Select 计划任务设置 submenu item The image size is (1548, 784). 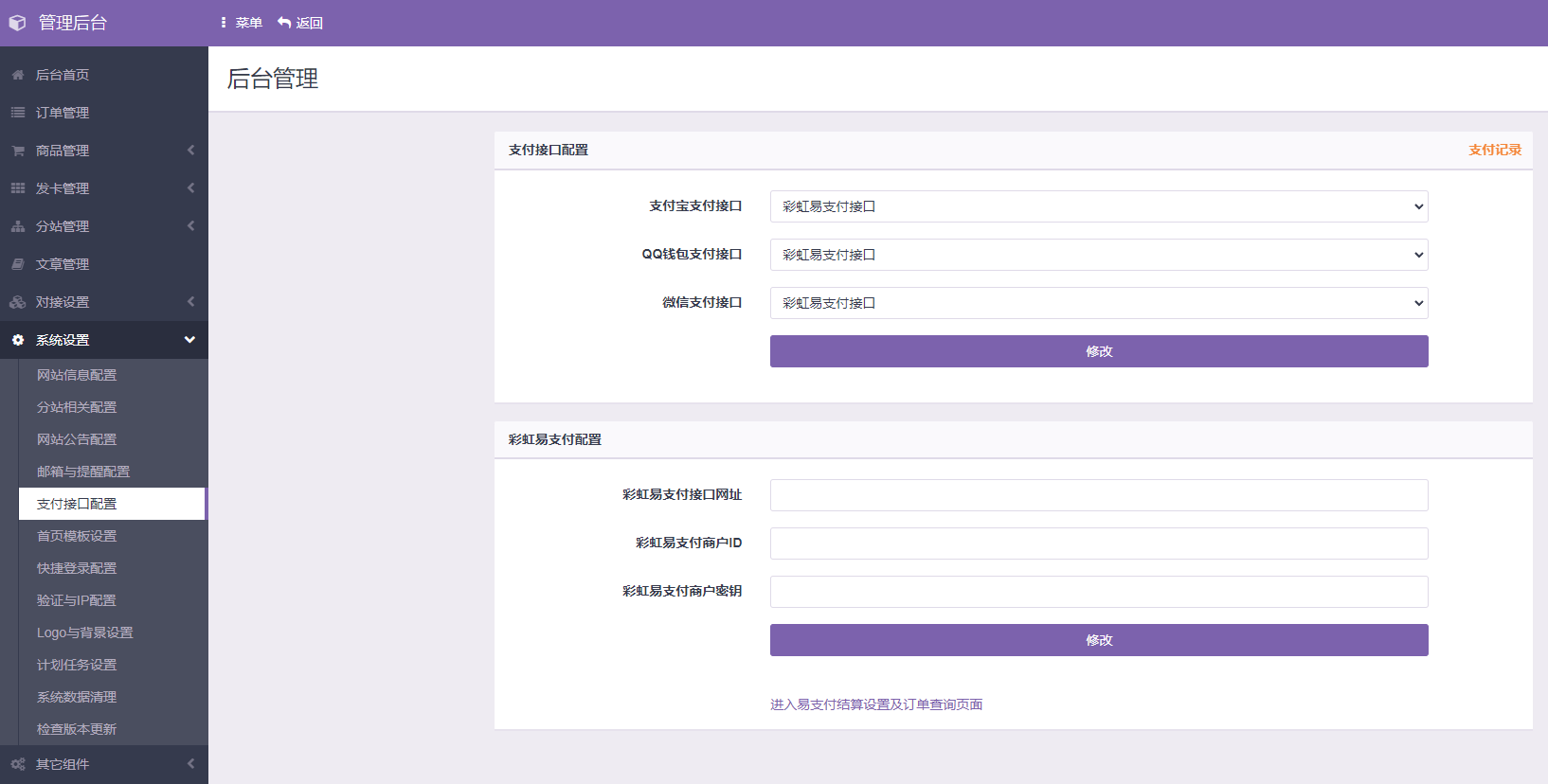112,665
